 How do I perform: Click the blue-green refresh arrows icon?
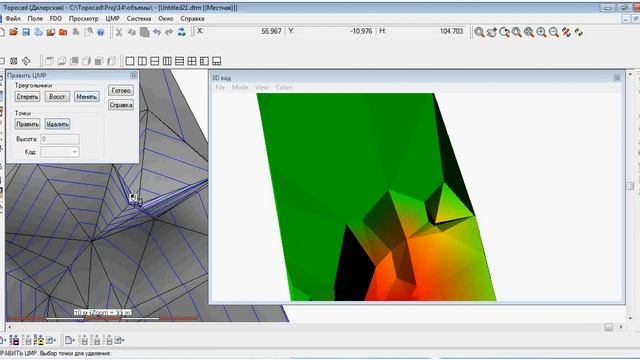pyautogui.click(x=182, y=32)
